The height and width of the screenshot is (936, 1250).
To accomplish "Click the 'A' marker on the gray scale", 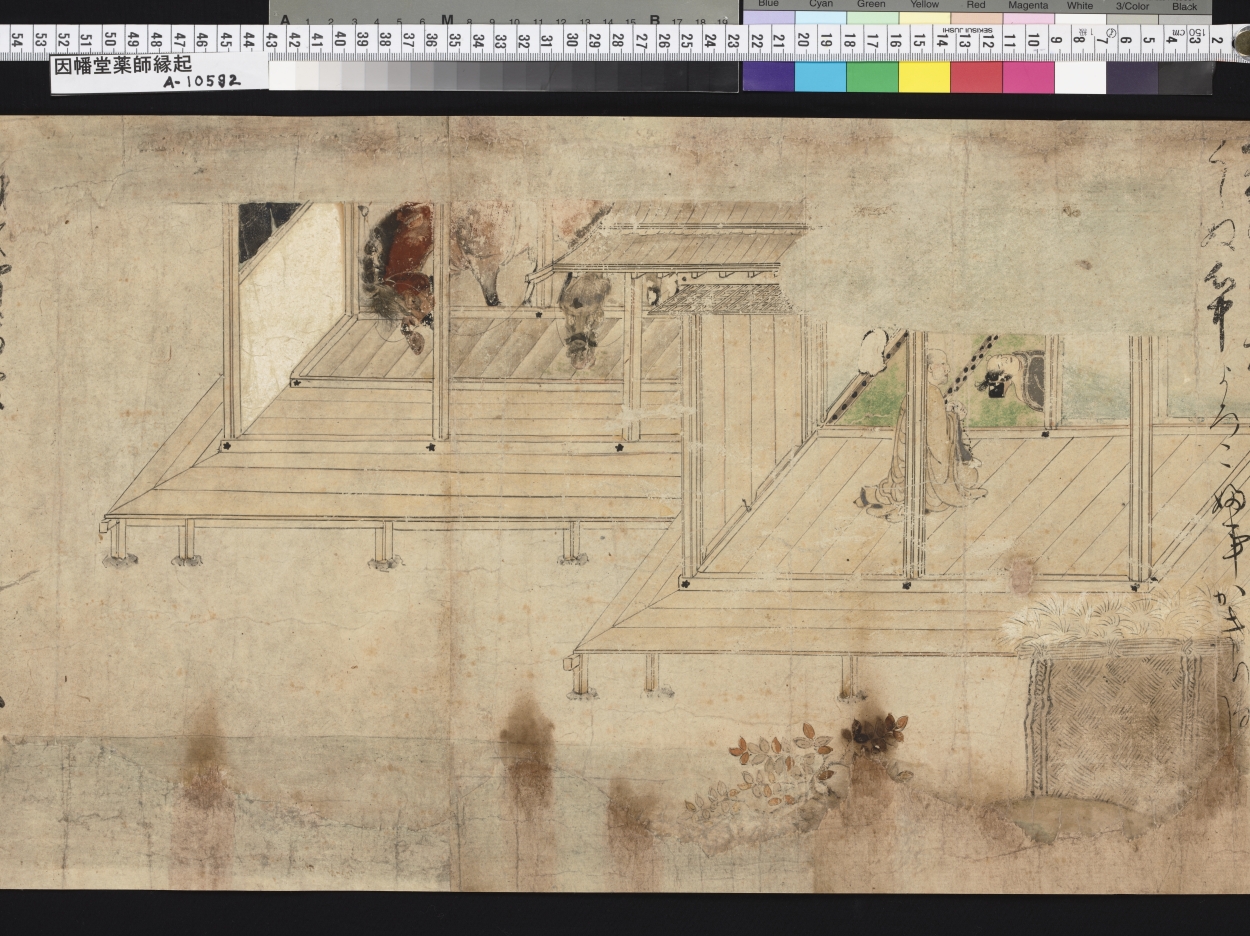I will 285,19.
